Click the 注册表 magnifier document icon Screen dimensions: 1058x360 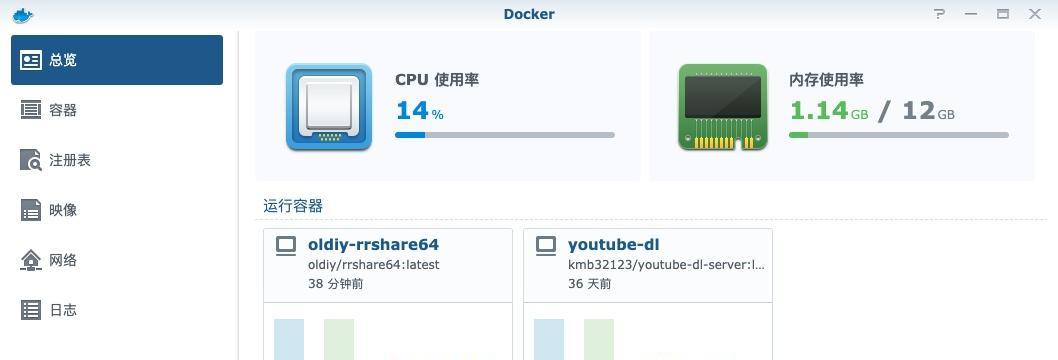31,160
